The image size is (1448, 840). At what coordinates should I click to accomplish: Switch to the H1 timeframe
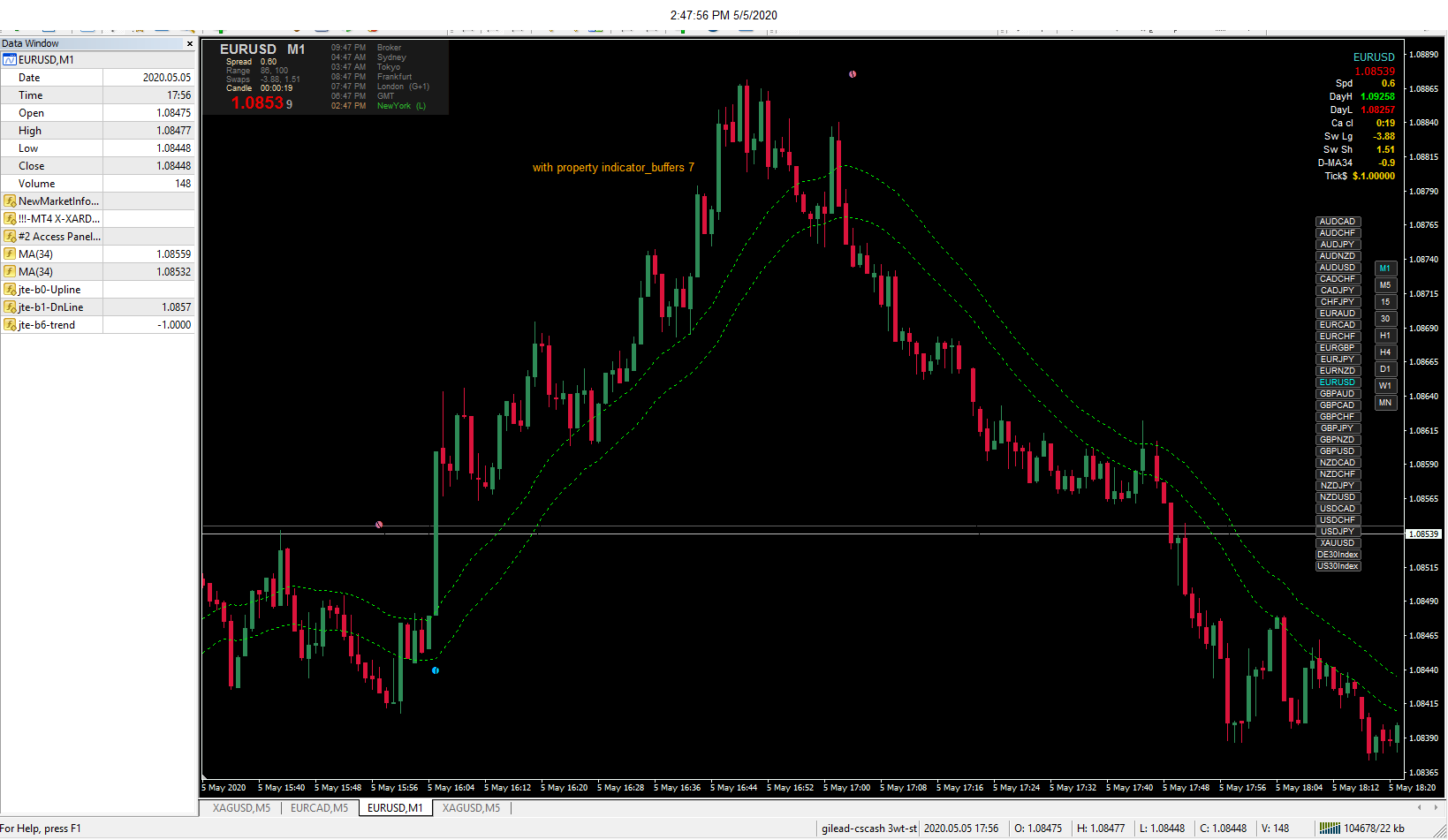coord(1385,336)
